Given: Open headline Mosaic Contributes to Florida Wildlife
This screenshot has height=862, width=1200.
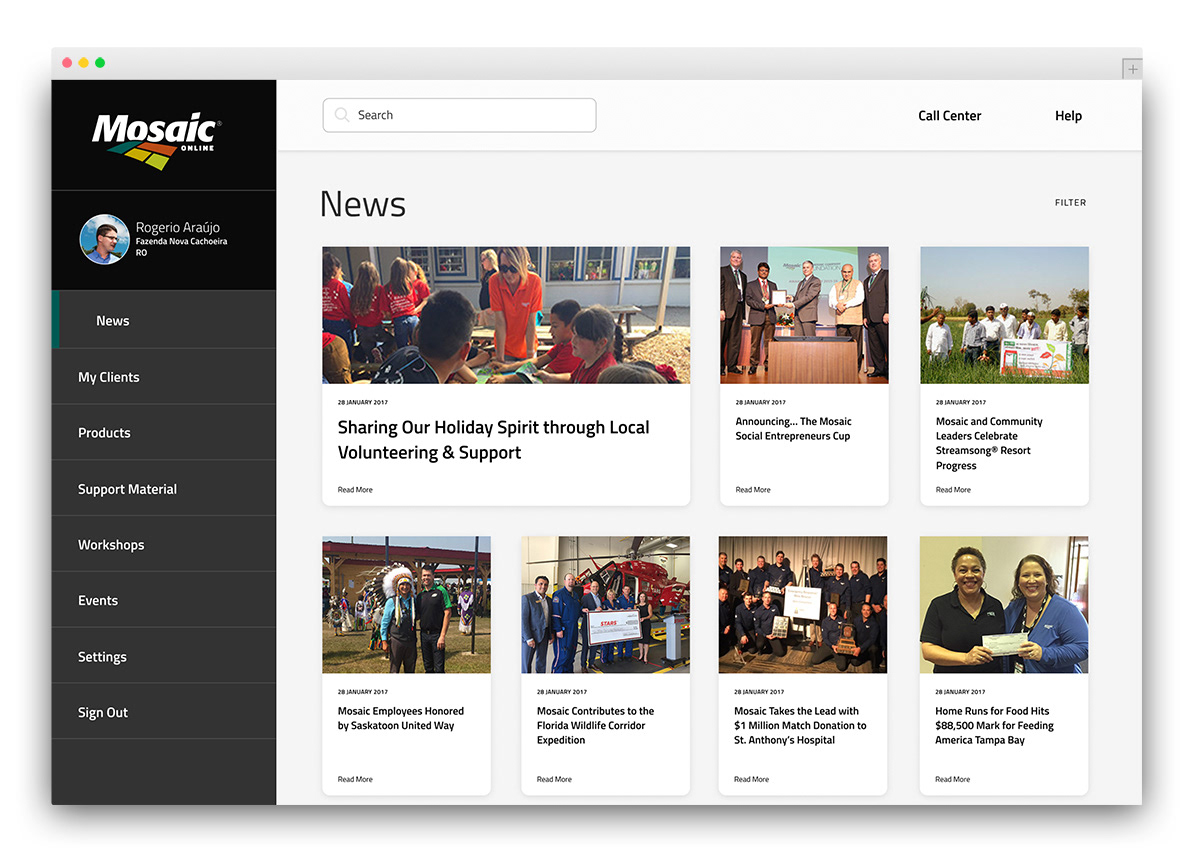Looking at the screenshot, I should tap(596, 726).
